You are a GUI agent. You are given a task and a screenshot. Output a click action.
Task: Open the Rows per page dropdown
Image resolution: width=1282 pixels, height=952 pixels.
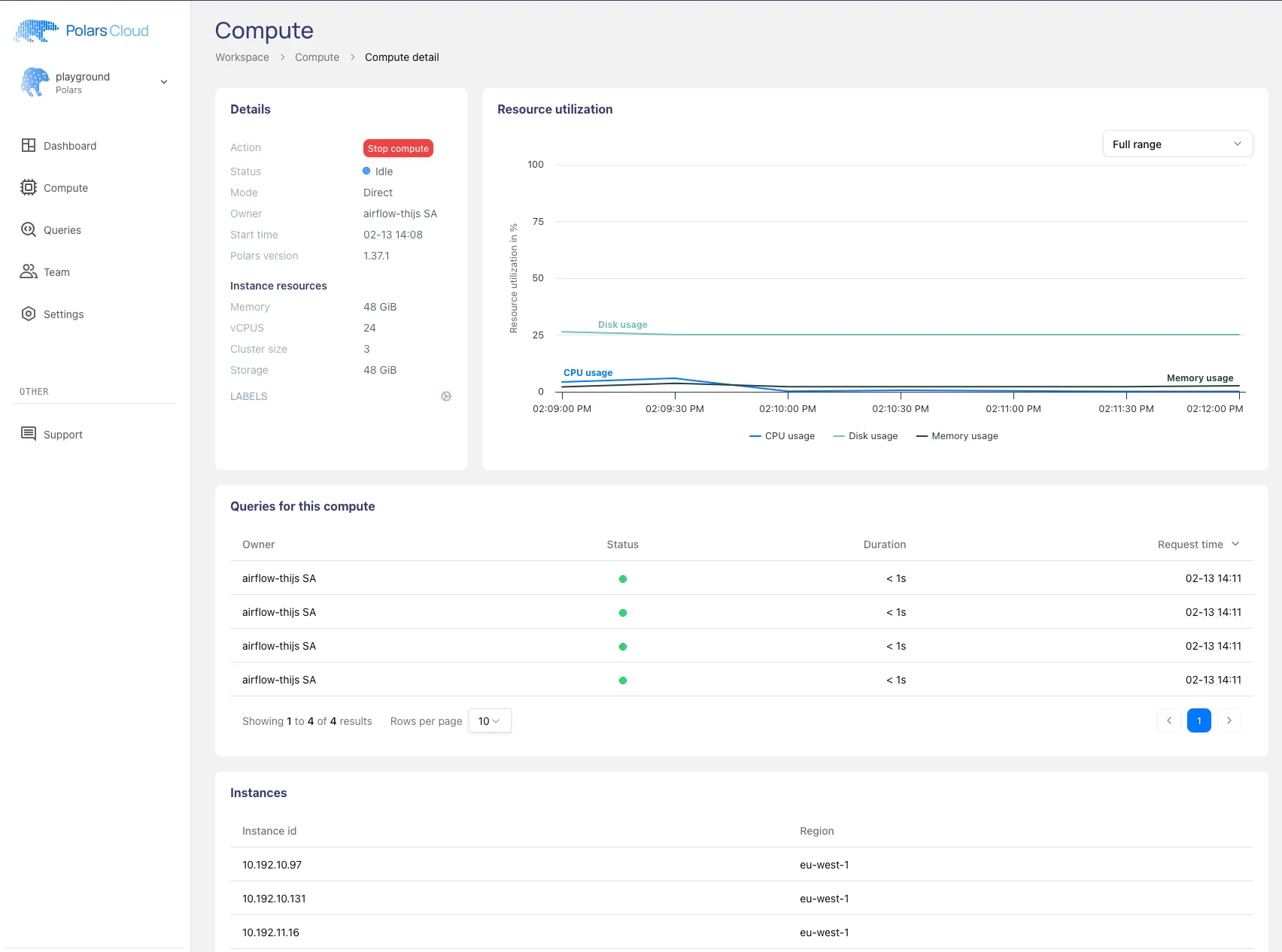[x=489, y=720]
